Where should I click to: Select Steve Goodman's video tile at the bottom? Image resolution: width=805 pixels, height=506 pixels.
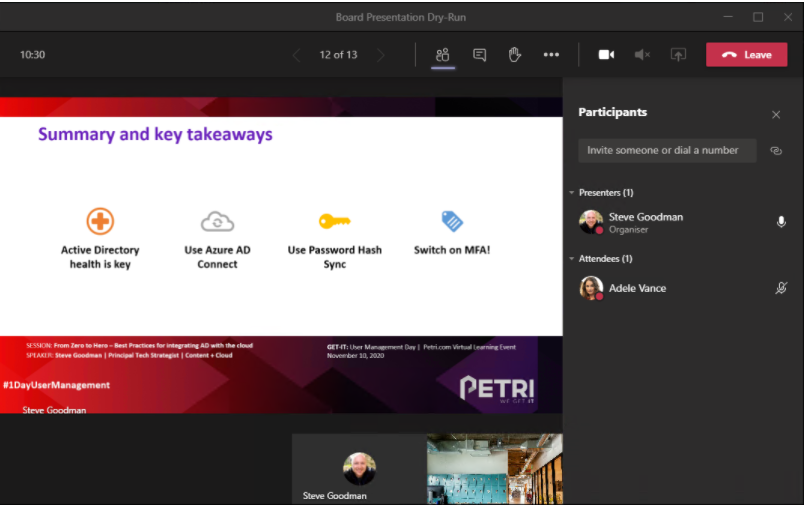[x=359, y=469]
